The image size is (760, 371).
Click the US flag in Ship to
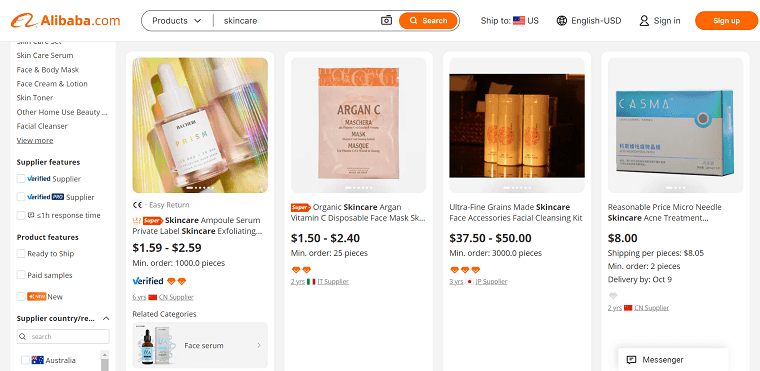[519, 20]
